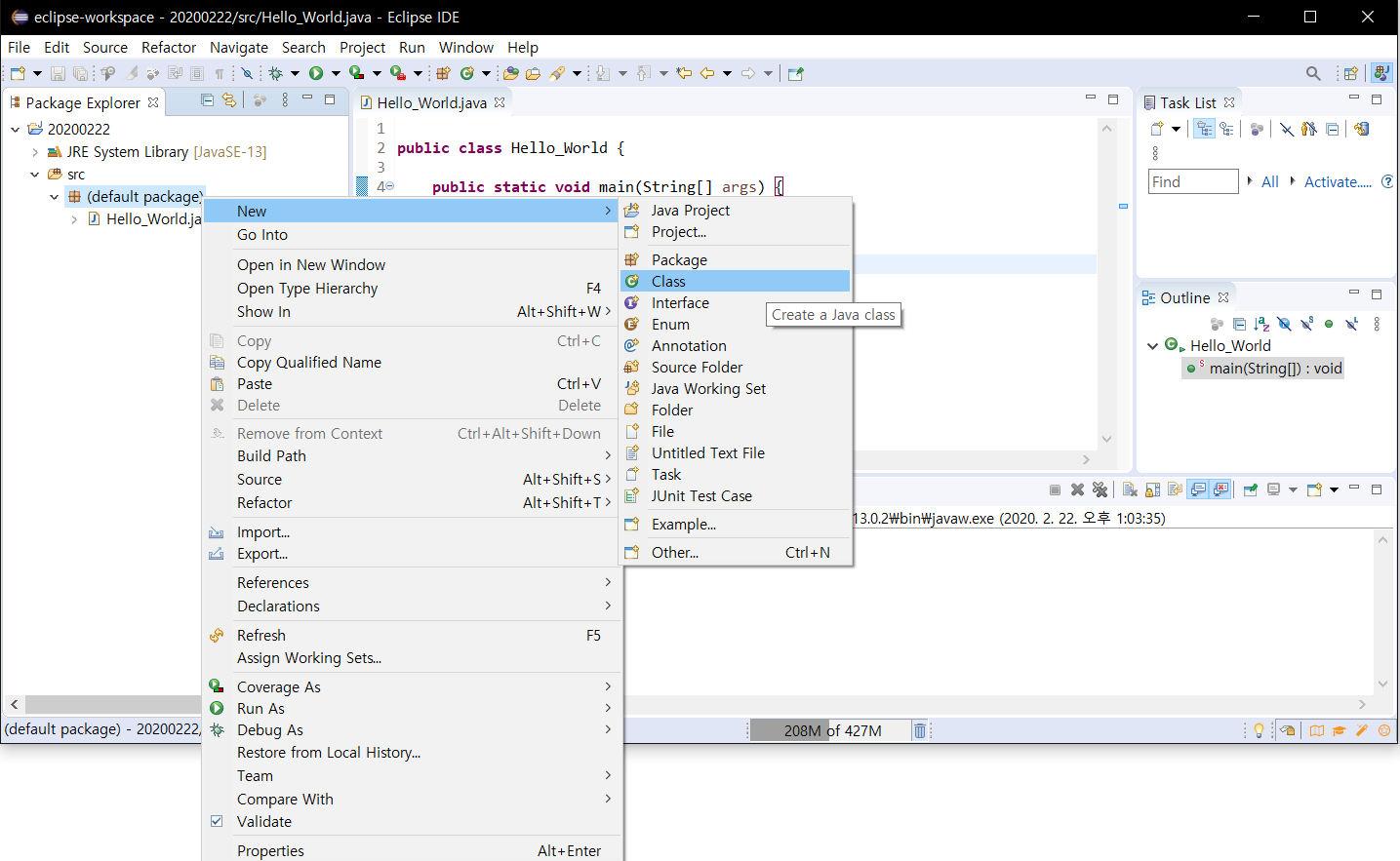Open Display Selected Console dropdown arrow
Image resolution: width=1400 pixels, height=861 pixels.
(1293, 489)
